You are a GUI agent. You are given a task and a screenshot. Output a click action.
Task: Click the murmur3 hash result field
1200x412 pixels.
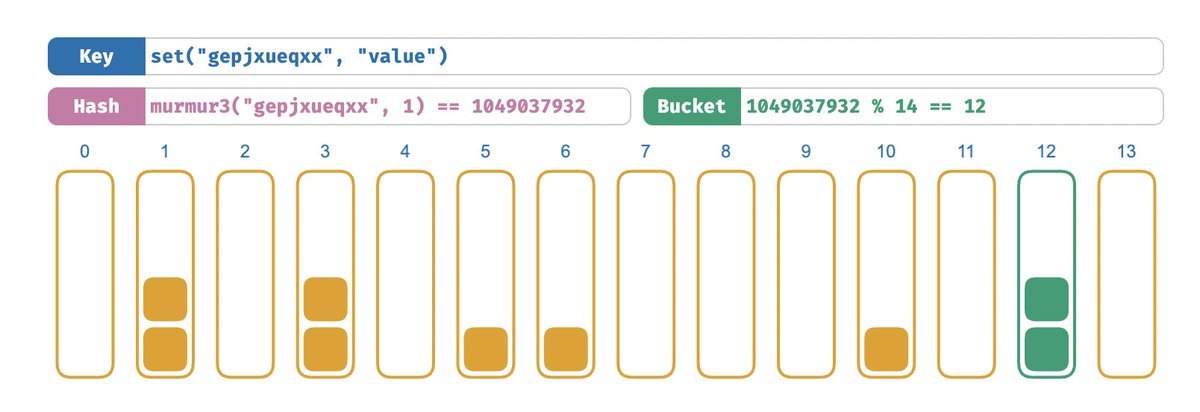(385, 106)
